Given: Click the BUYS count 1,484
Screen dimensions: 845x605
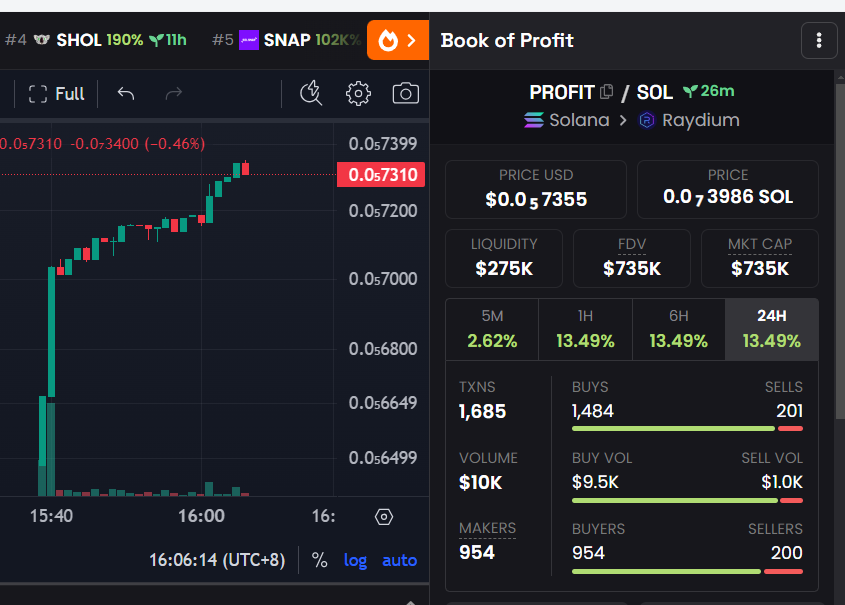Looking at the screenshot, I should (x=593, y=412).
